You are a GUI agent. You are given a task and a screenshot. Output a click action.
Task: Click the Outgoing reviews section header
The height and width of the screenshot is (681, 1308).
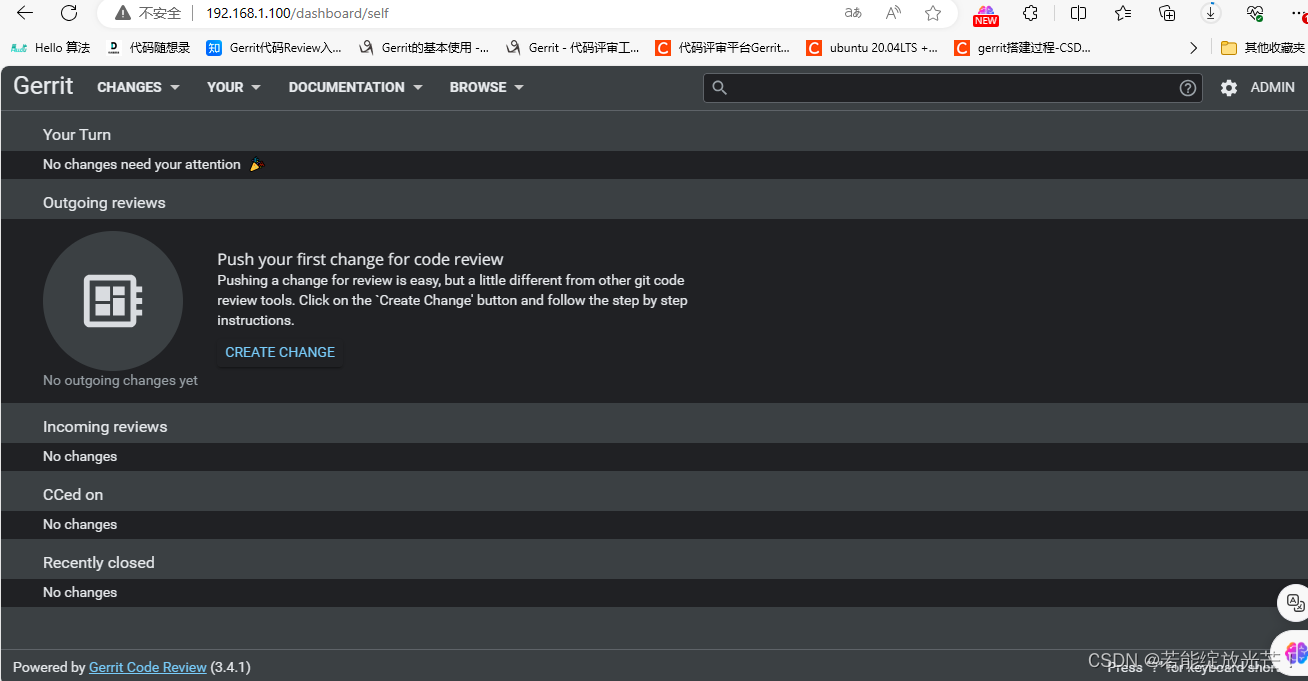coord(104,202)
